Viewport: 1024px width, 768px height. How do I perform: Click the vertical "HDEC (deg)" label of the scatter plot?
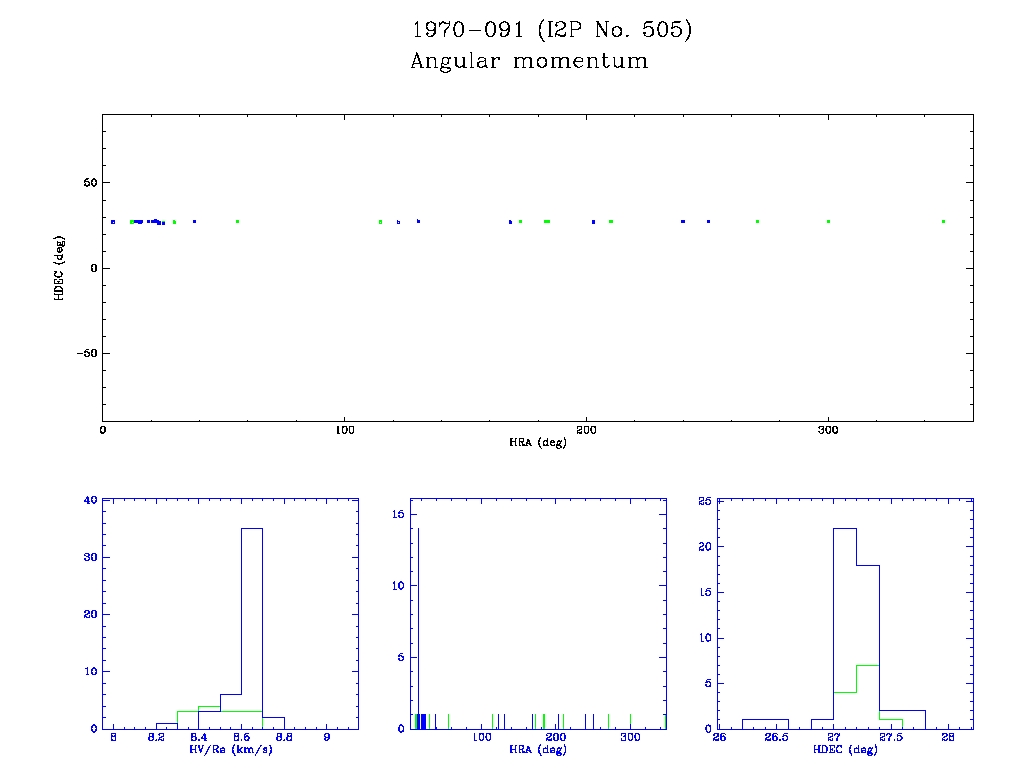pyautogui.click(x=60, y=268)
